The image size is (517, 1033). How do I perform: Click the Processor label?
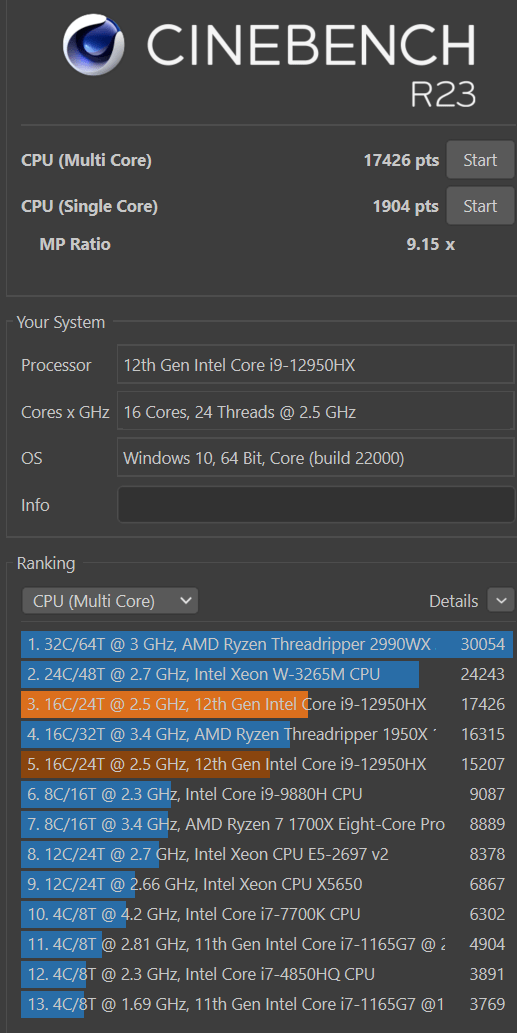pos(57,365)
